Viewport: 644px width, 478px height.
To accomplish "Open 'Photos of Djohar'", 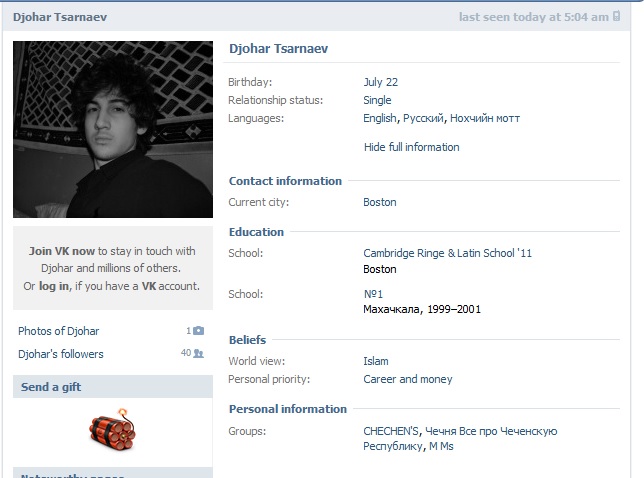I will point(58,331).
